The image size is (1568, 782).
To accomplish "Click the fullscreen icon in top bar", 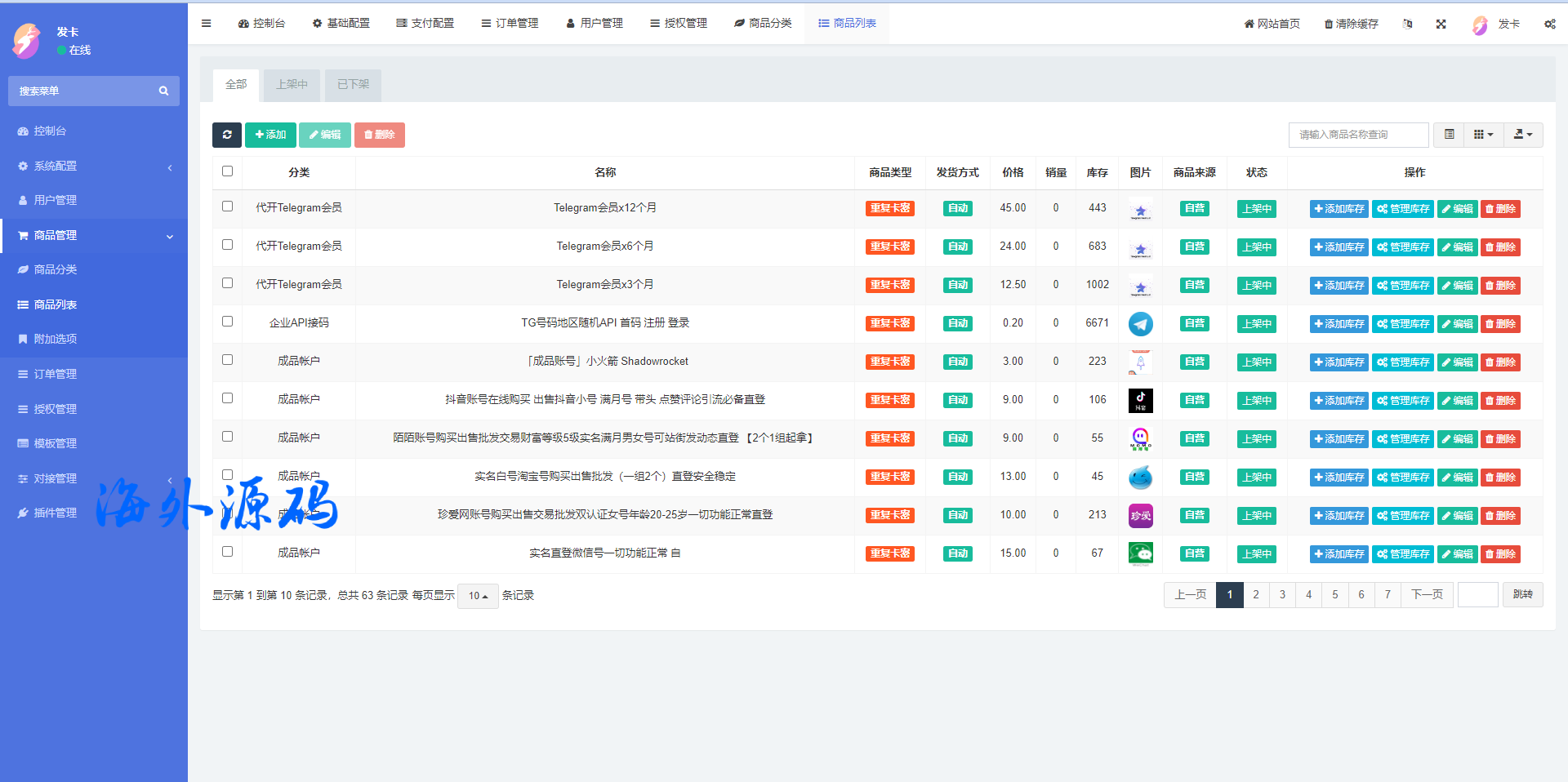I will click(1441, 24).
